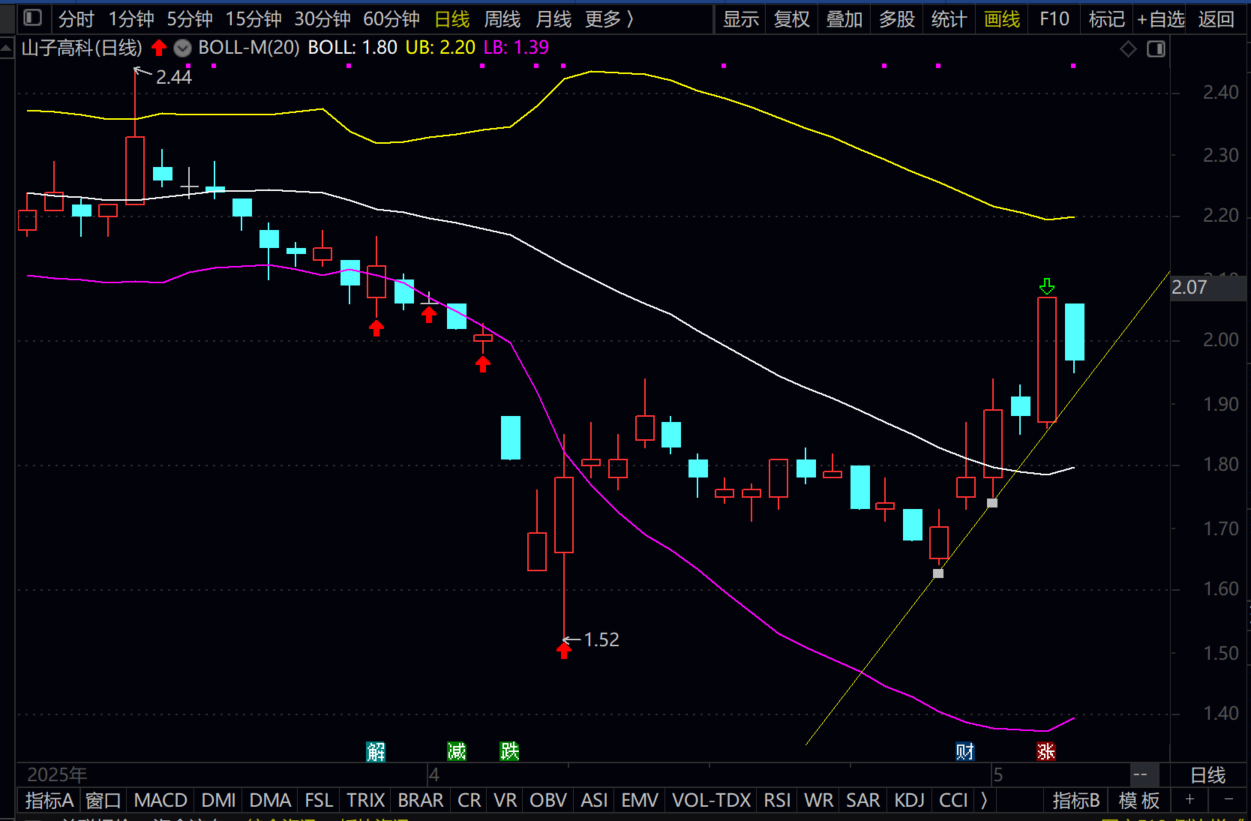Image resolution: width=1251 pixels, height=821 pixels.
Task: Click the 跌 event marker
Action: click(510, 751)
